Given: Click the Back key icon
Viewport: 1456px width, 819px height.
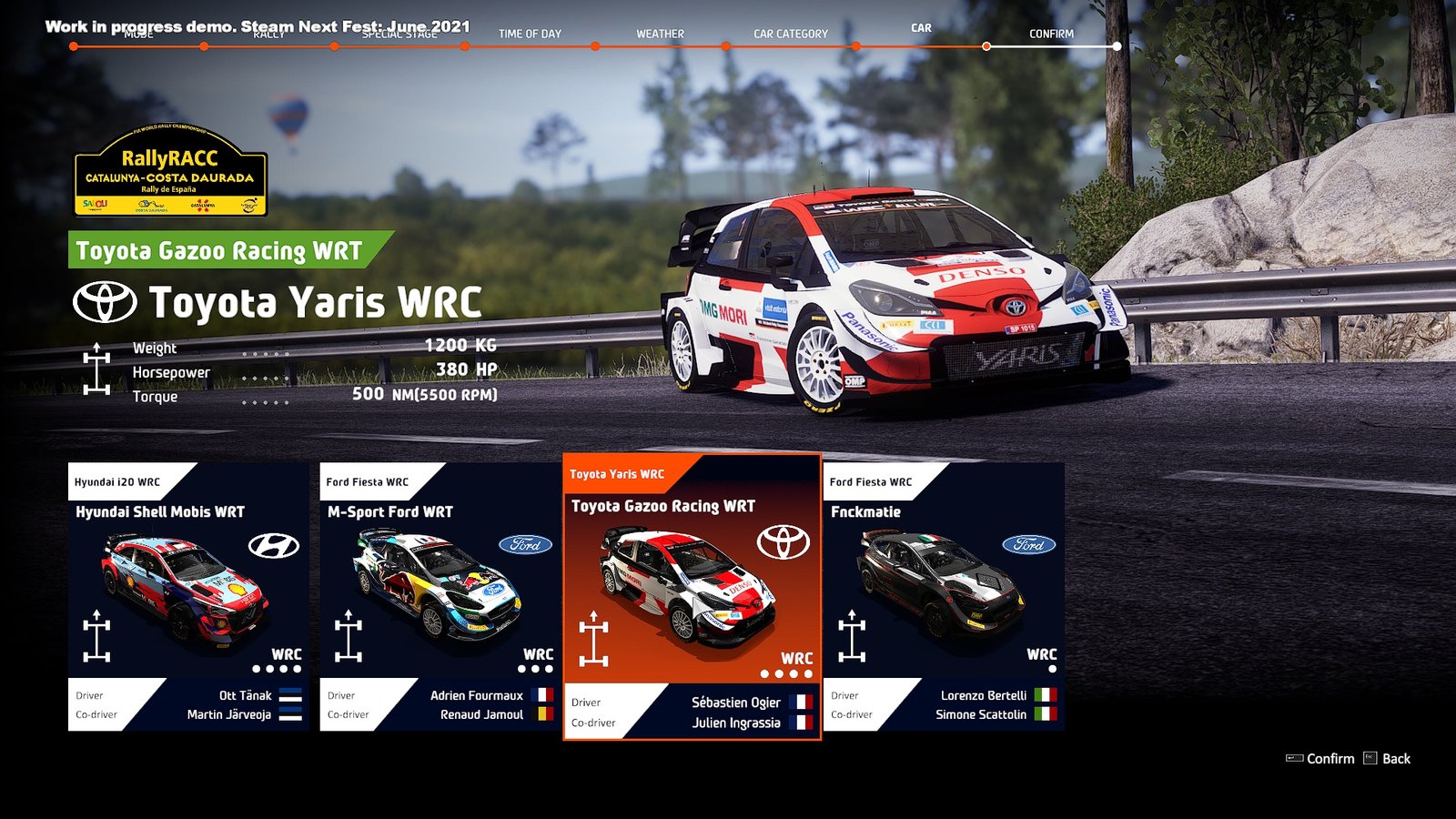Looking at the screenshot, I should coord(1370,758).
